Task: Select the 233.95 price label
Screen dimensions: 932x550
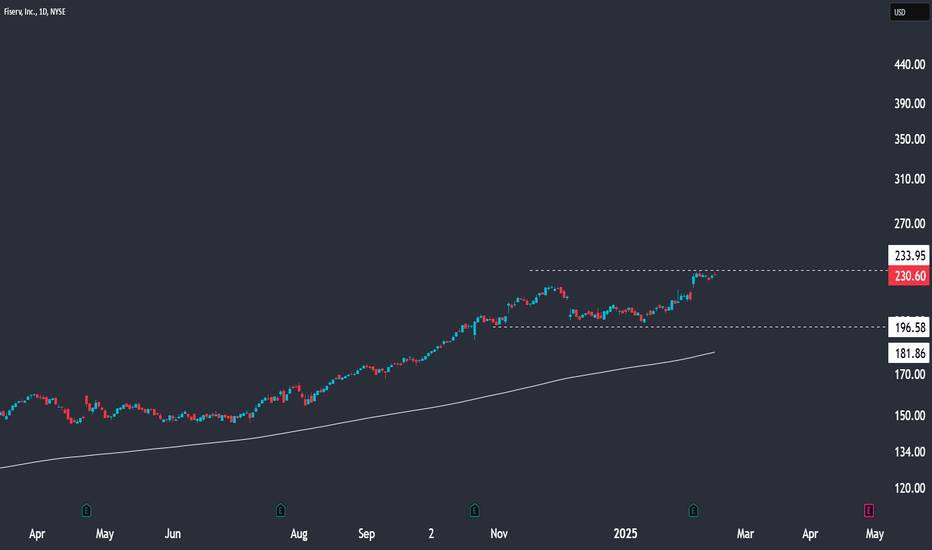Action: coord(909,256)
